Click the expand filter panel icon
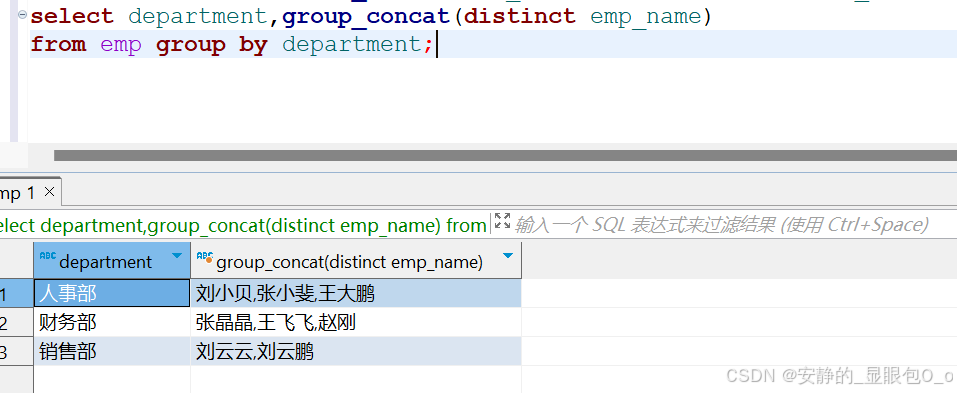Screen dimensions: 957x393 click(502, 221)
